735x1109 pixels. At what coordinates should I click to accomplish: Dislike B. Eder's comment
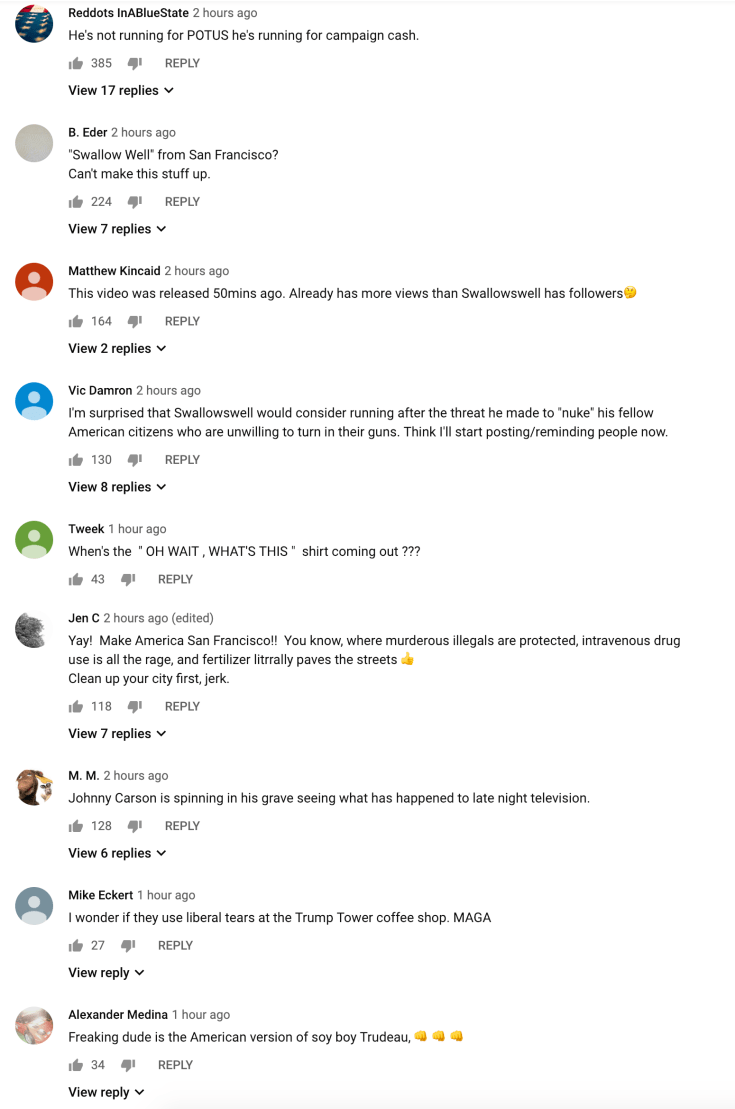134,201
